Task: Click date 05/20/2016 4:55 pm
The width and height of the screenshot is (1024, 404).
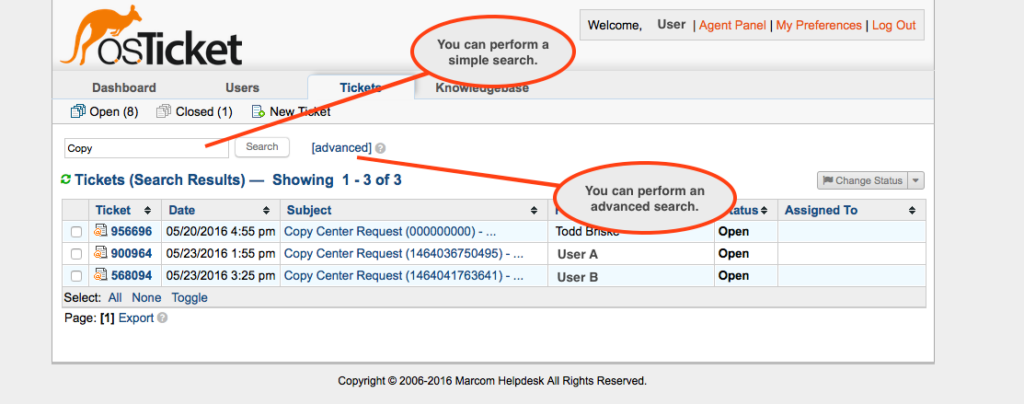Action: [220, 232]
